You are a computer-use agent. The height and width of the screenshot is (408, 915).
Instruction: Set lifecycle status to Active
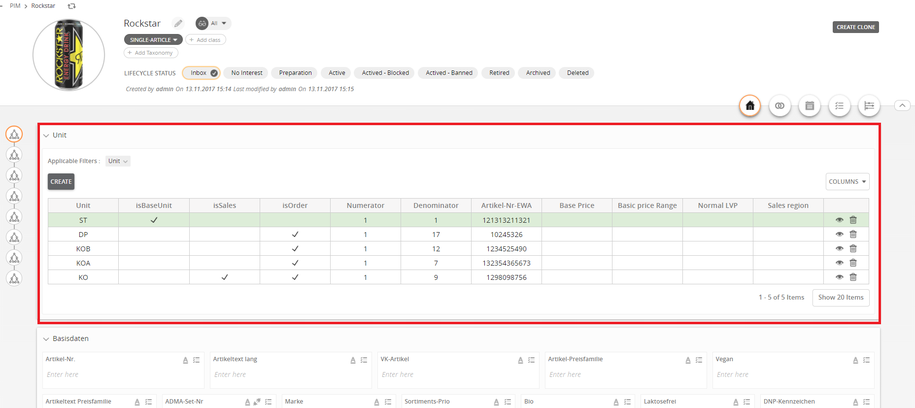[336, 73]
